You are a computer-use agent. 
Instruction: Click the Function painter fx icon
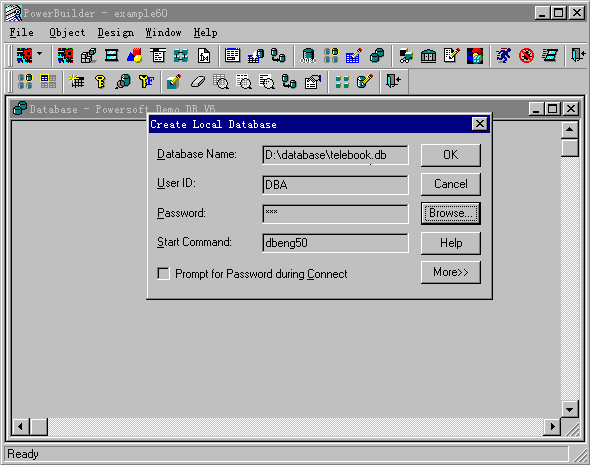click(204, 56)
